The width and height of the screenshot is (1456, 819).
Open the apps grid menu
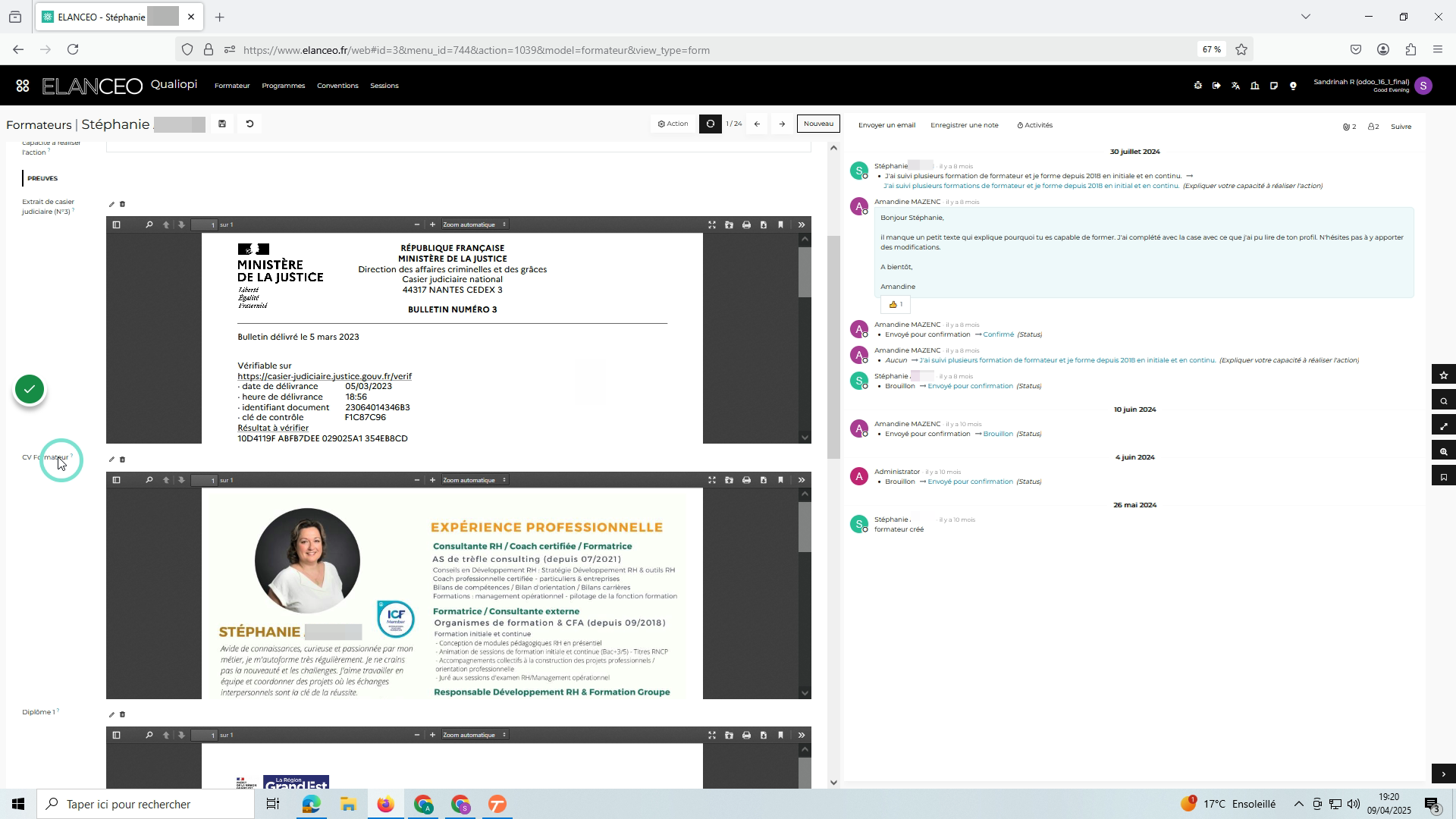23,86
